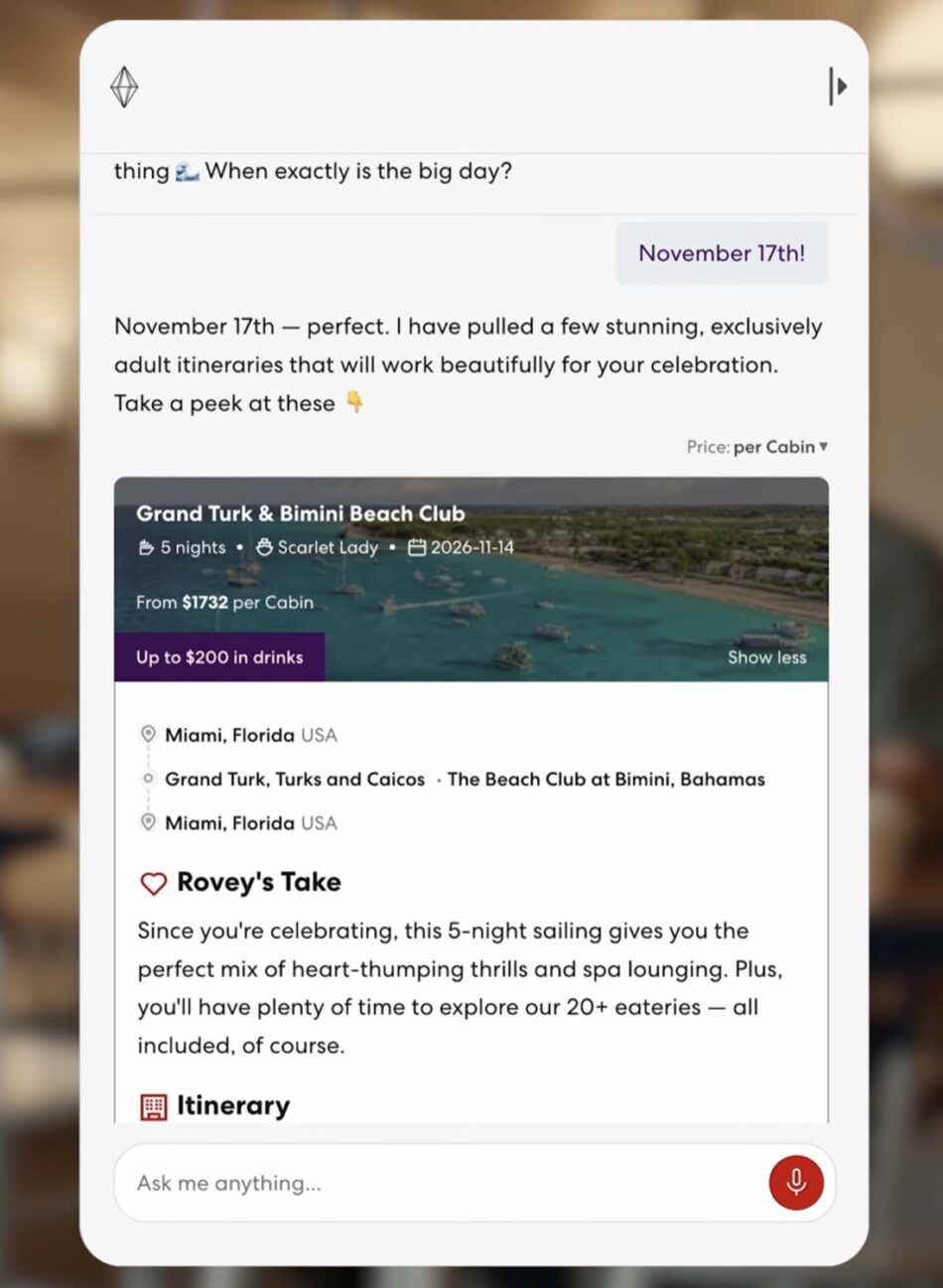Select the Grand Turk & Bimini Beach Club title
The height and width of the screenshot is (1288, 943).
[300, 513]
